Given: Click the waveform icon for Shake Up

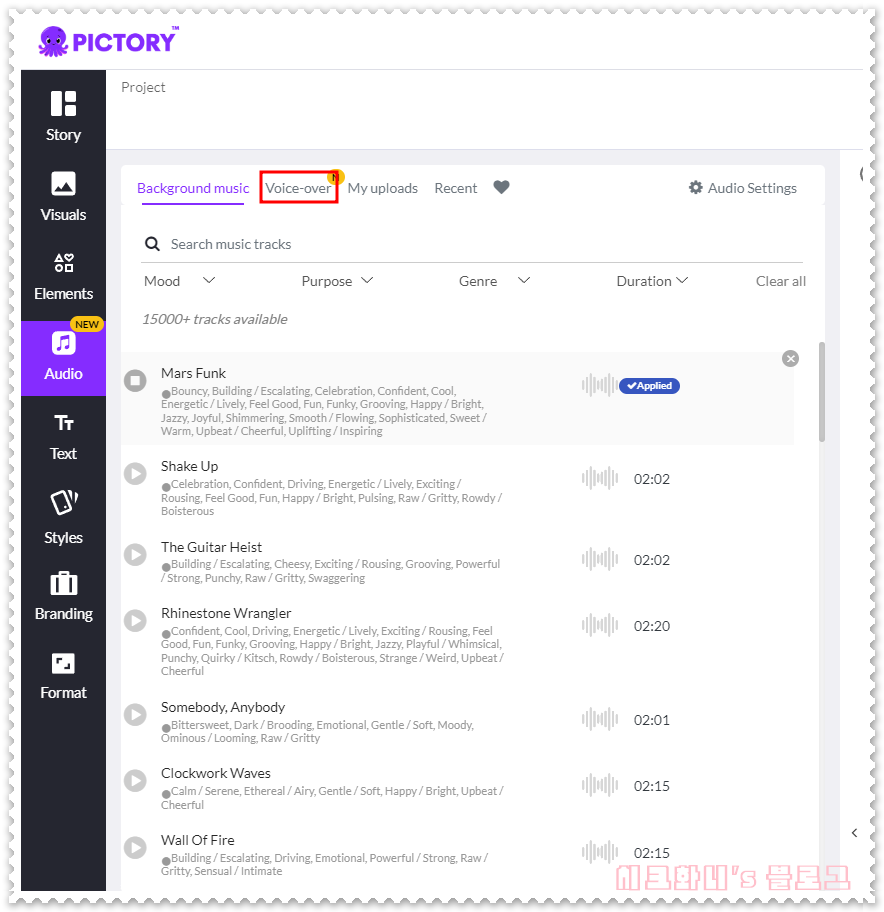Looking at the screenshot, I should point(600,478).
